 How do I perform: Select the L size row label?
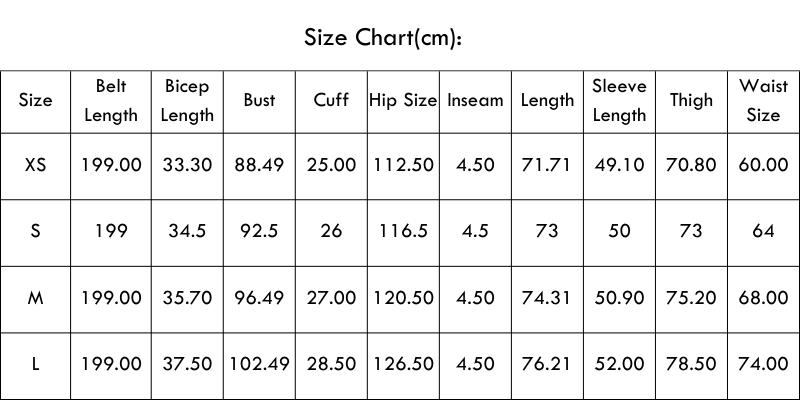click(x=36, y=364)
